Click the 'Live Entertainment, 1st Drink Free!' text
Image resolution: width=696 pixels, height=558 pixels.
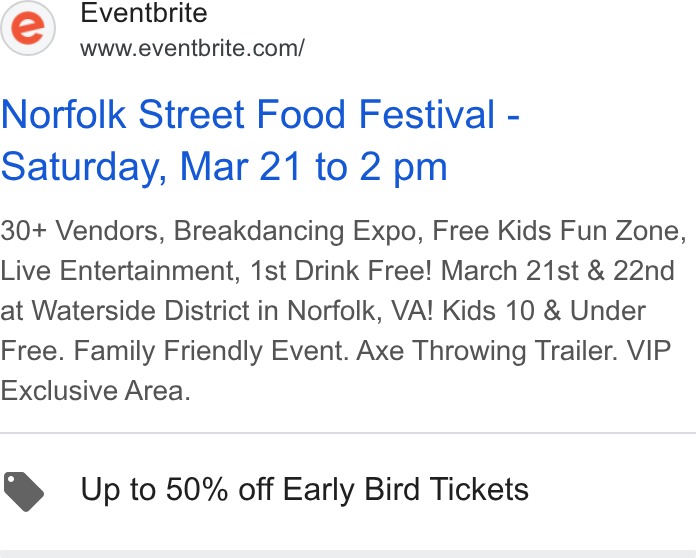coord(216,271)
